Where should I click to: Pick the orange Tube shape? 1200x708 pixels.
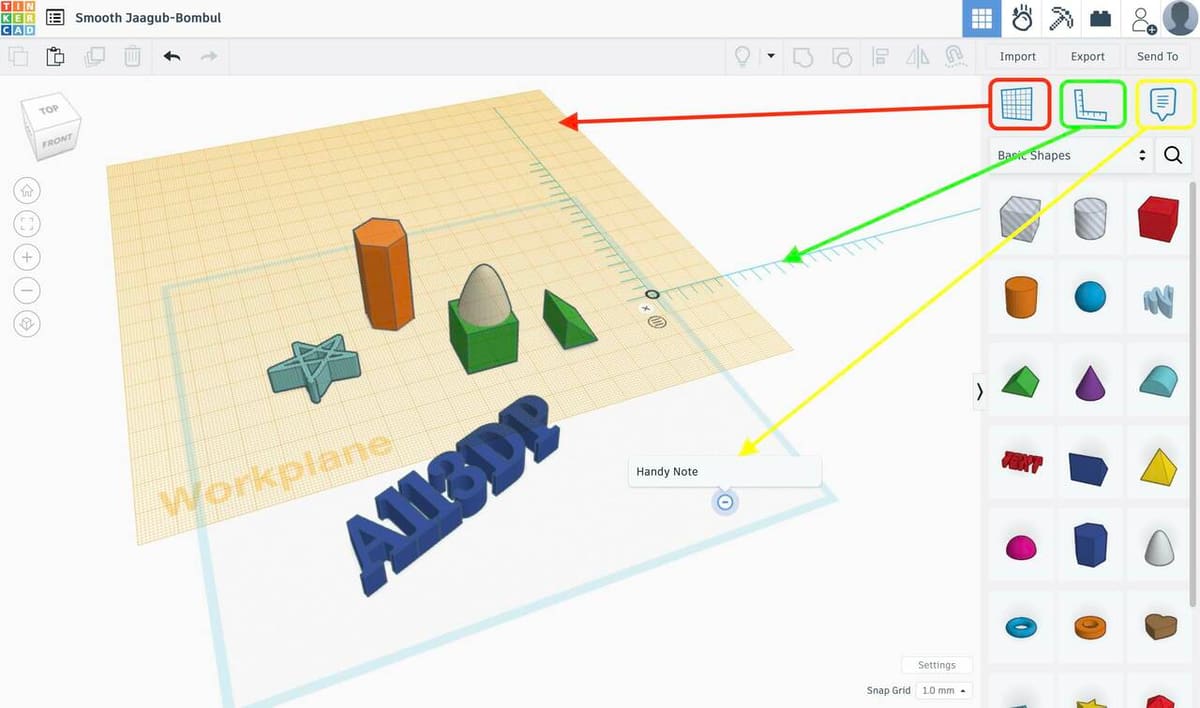(1090, 626)
